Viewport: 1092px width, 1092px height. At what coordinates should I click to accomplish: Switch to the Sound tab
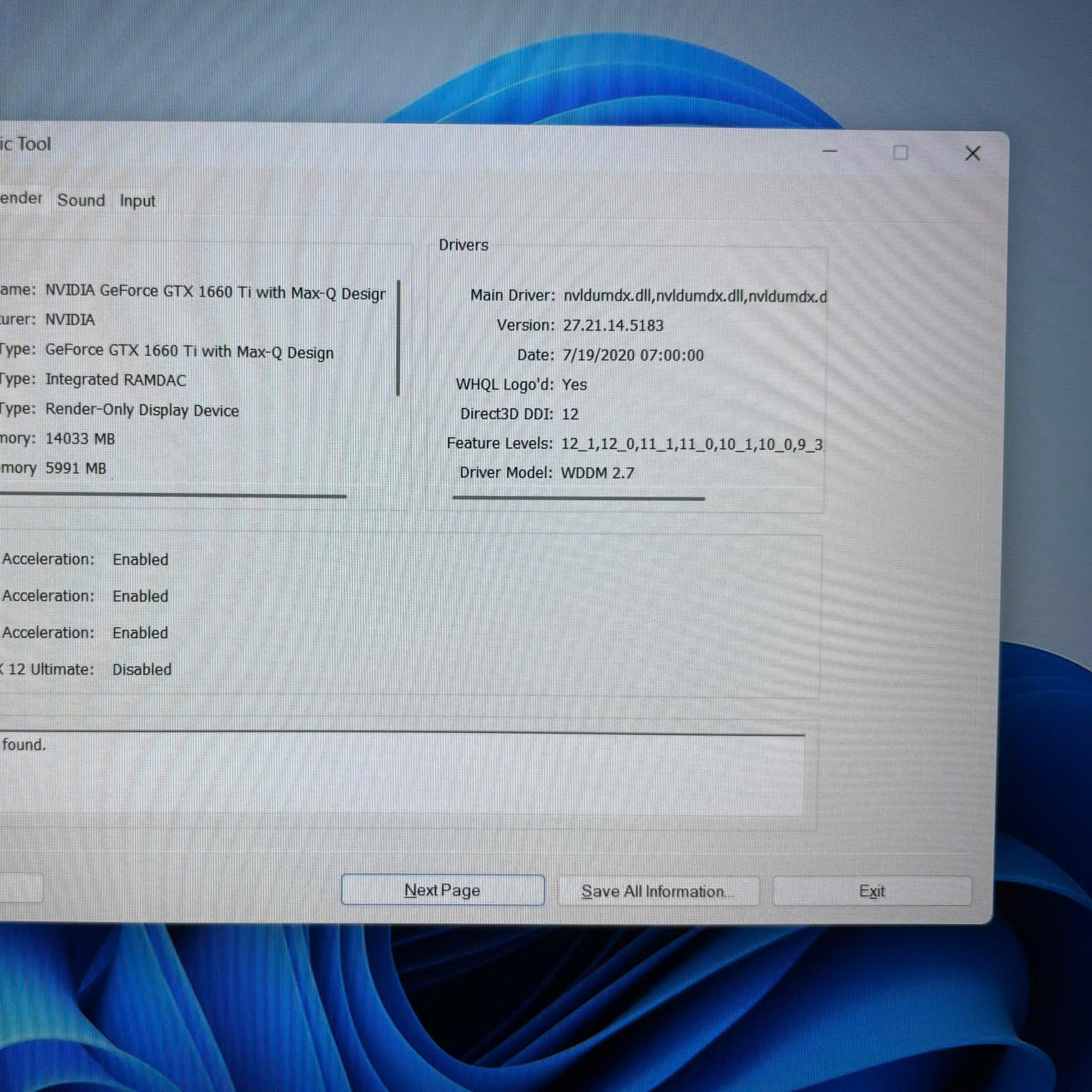[81, 200]
